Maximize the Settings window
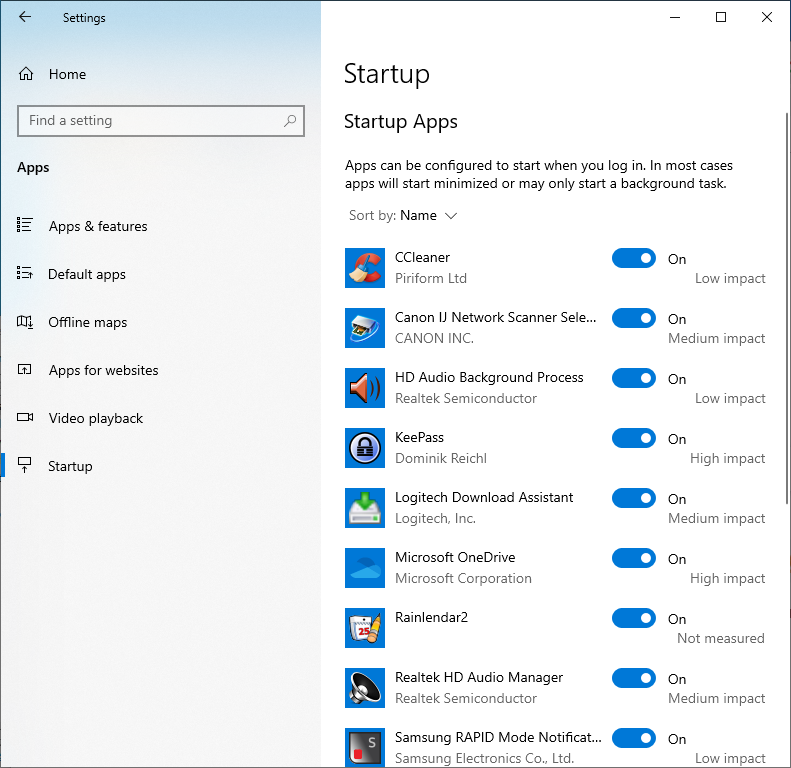The height and width of the screenshot is (768, 791). tap(721, 17)
